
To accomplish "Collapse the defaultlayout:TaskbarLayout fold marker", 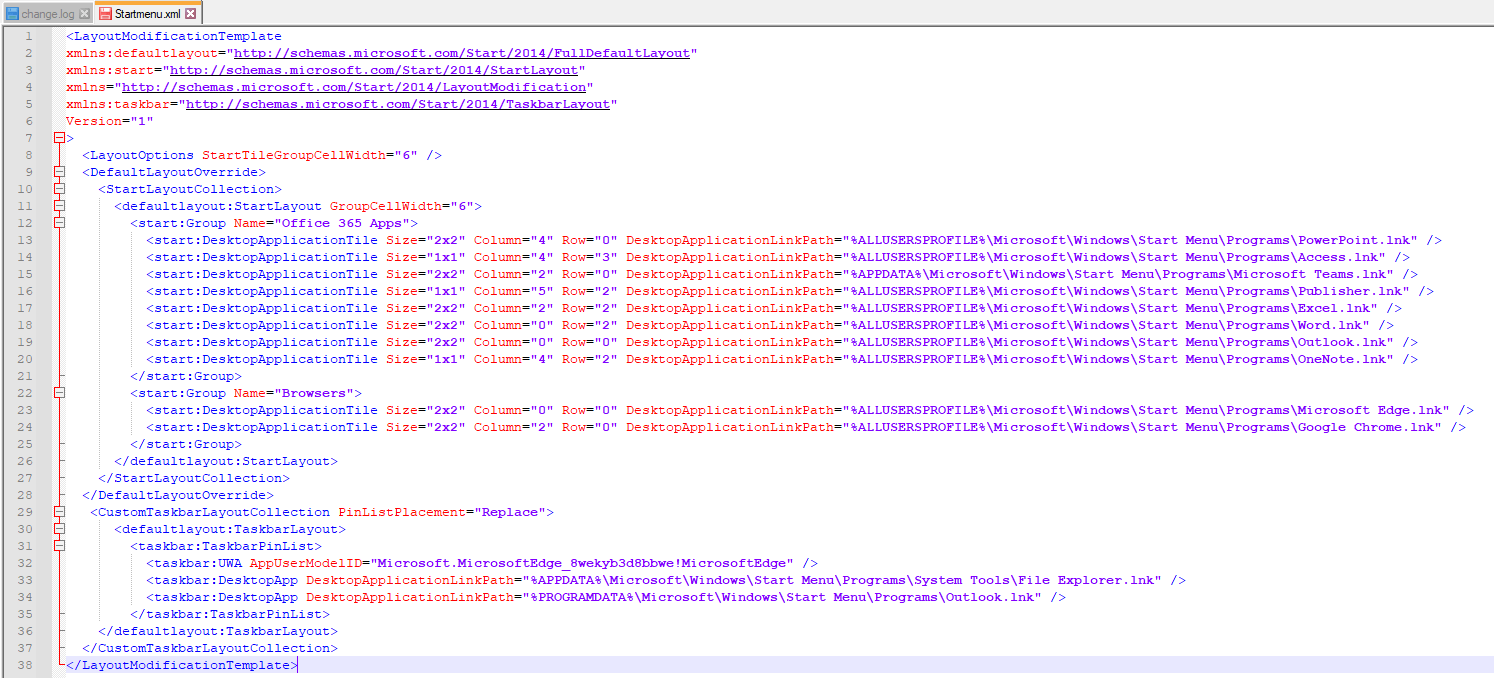I will [59, 529].
